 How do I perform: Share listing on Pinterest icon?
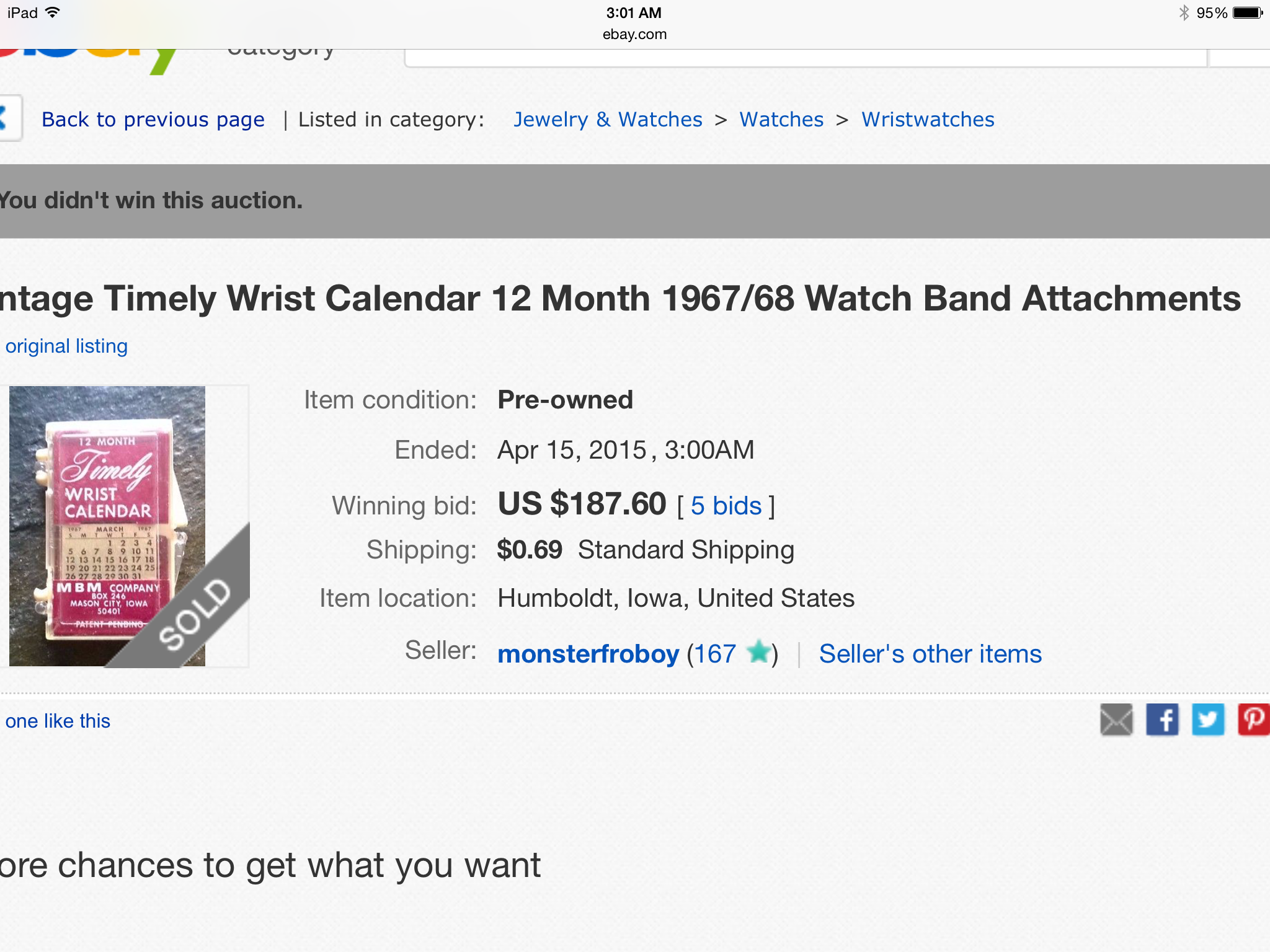click(1254, 720)
